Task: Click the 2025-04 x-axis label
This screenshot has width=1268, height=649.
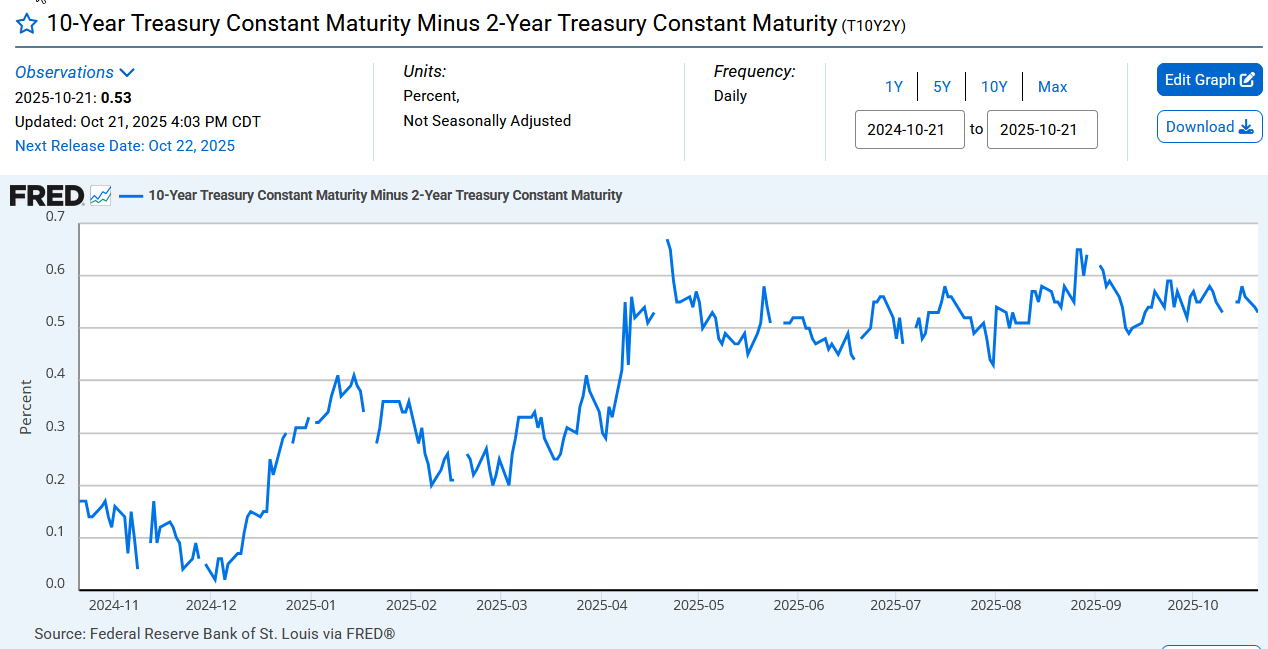Action: (602, 605)
